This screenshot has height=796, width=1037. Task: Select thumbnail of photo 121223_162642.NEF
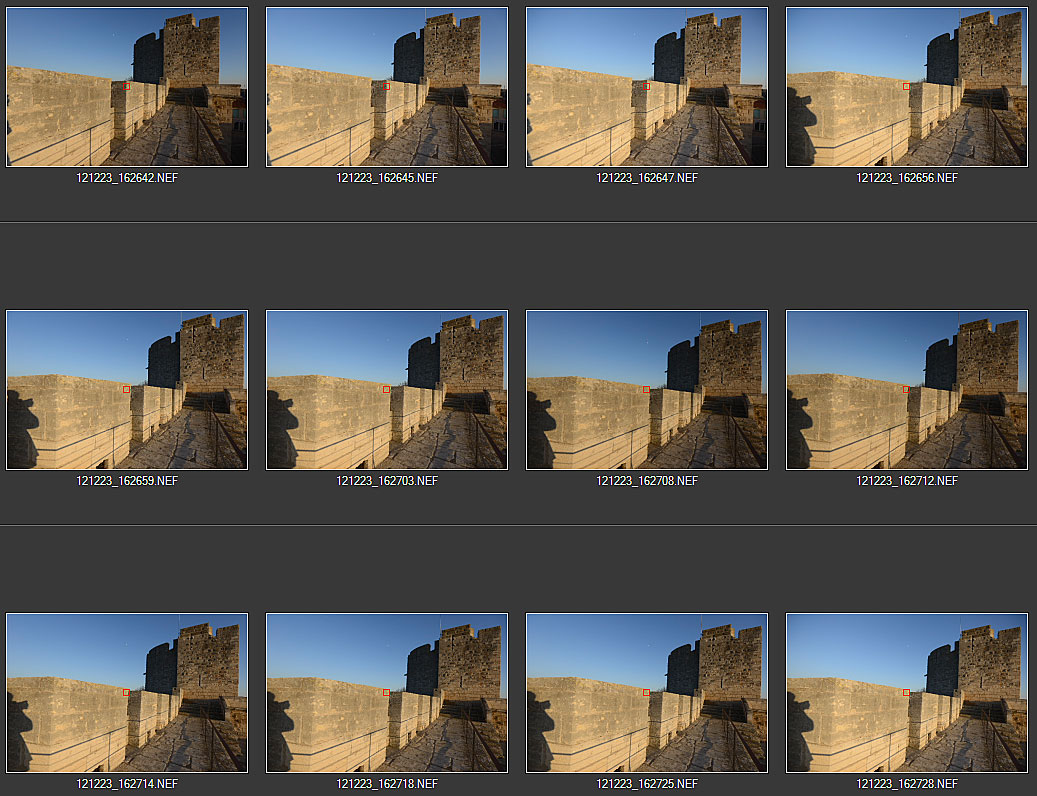(127, 87)
